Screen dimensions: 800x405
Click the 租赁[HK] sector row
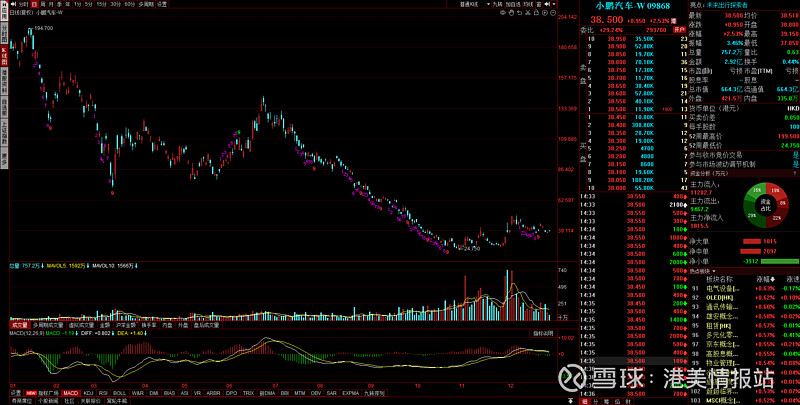pyautogui.click(x=744, y=325)
